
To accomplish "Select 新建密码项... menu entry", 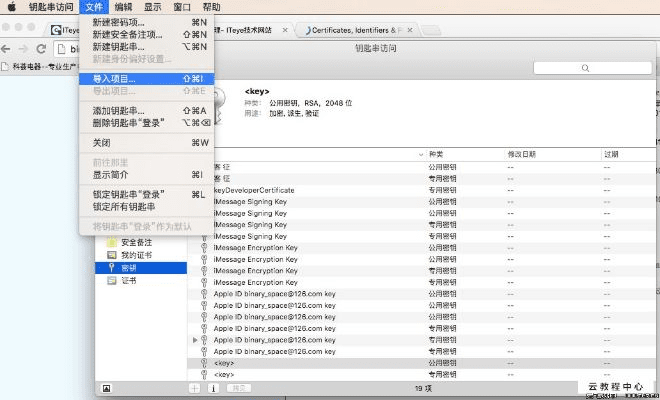I will (117, 22).
